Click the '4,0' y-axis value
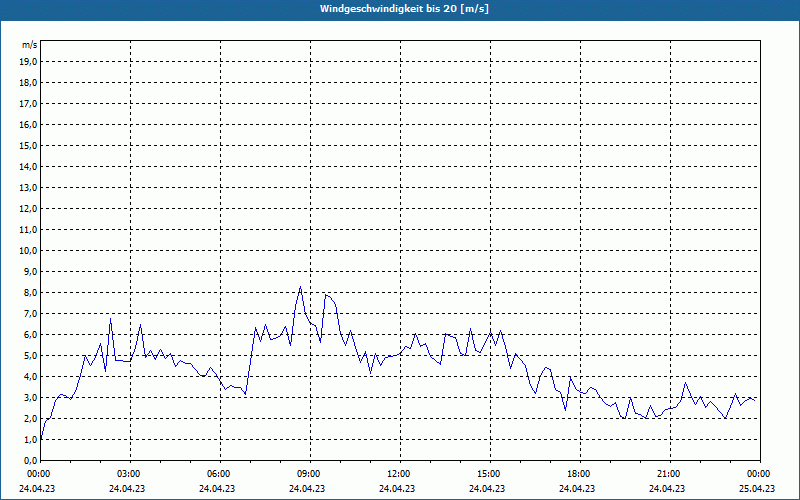This screenshot has width=800, height=500. (x=30, y=377)
